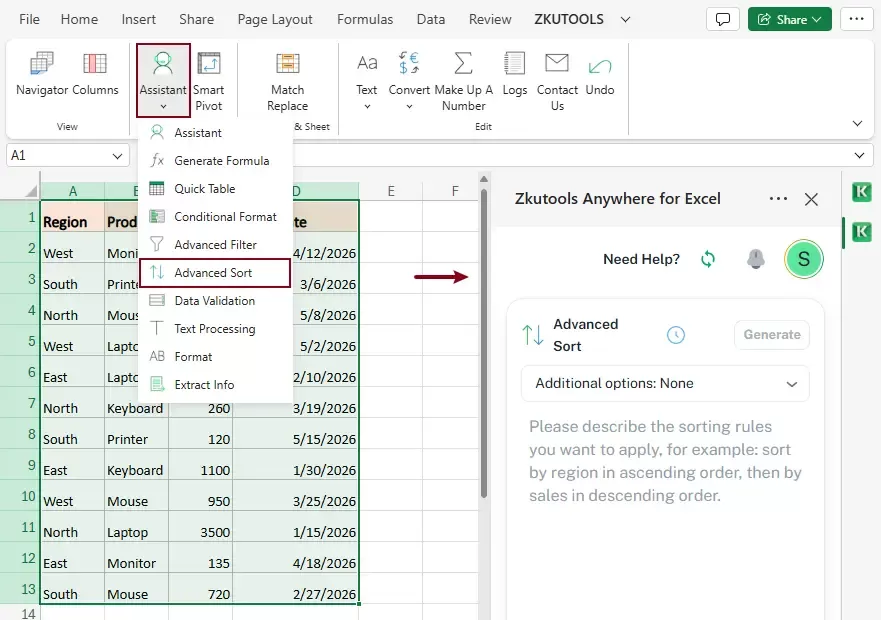
Task: Switch to the Insert tab
Action: (x=138, y=19)
